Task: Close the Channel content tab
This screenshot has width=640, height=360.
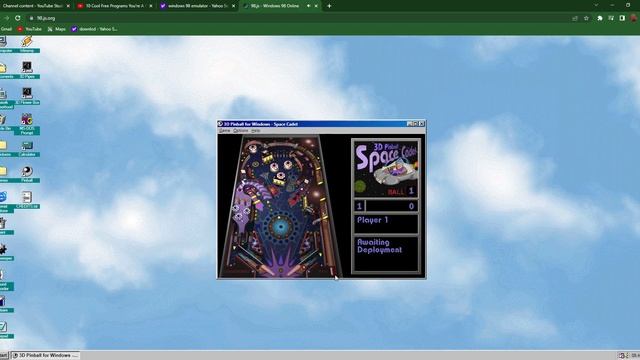Action: coord(68,6)
